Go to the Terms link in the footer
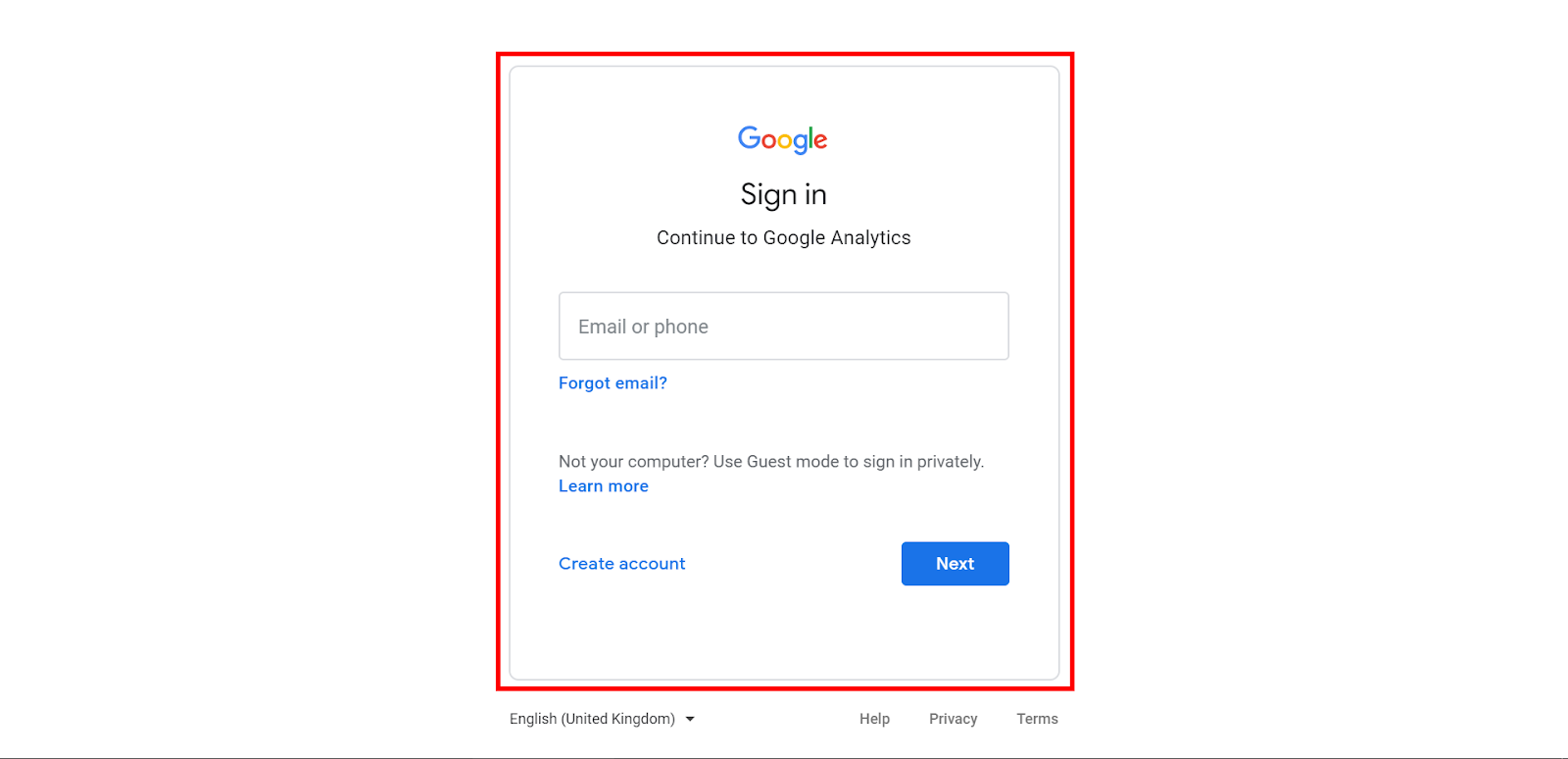1568x759 pixels. 1037,719
